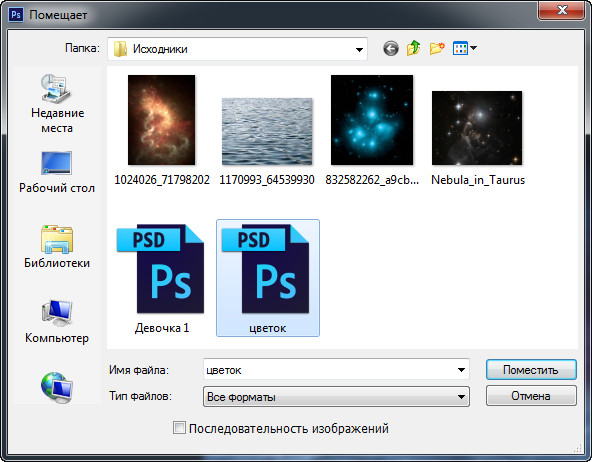The height and width of the screenshot is (462, 592).
Task: Expand the Имя файла dropdown arrow
Action: coord(461,370)
